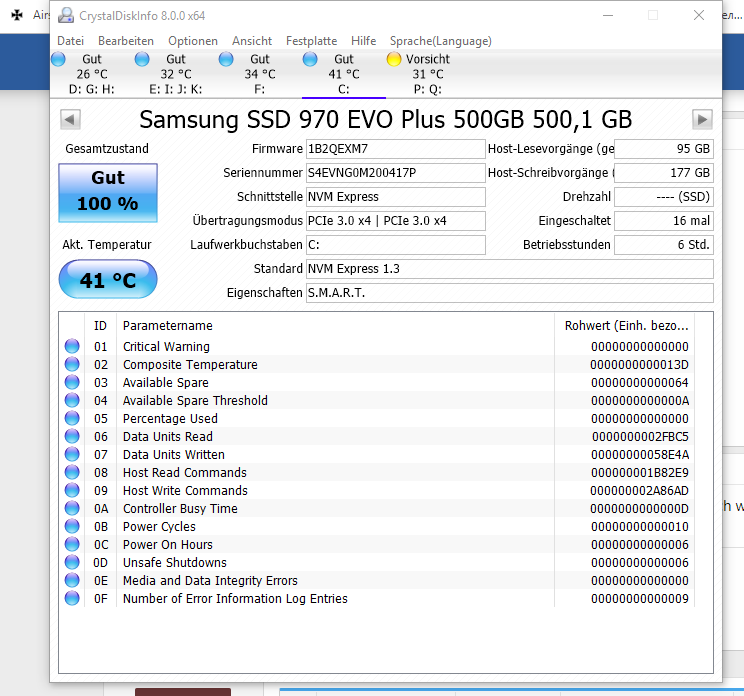
Task: Select the Available Spare row
Action: click(377, 383)
